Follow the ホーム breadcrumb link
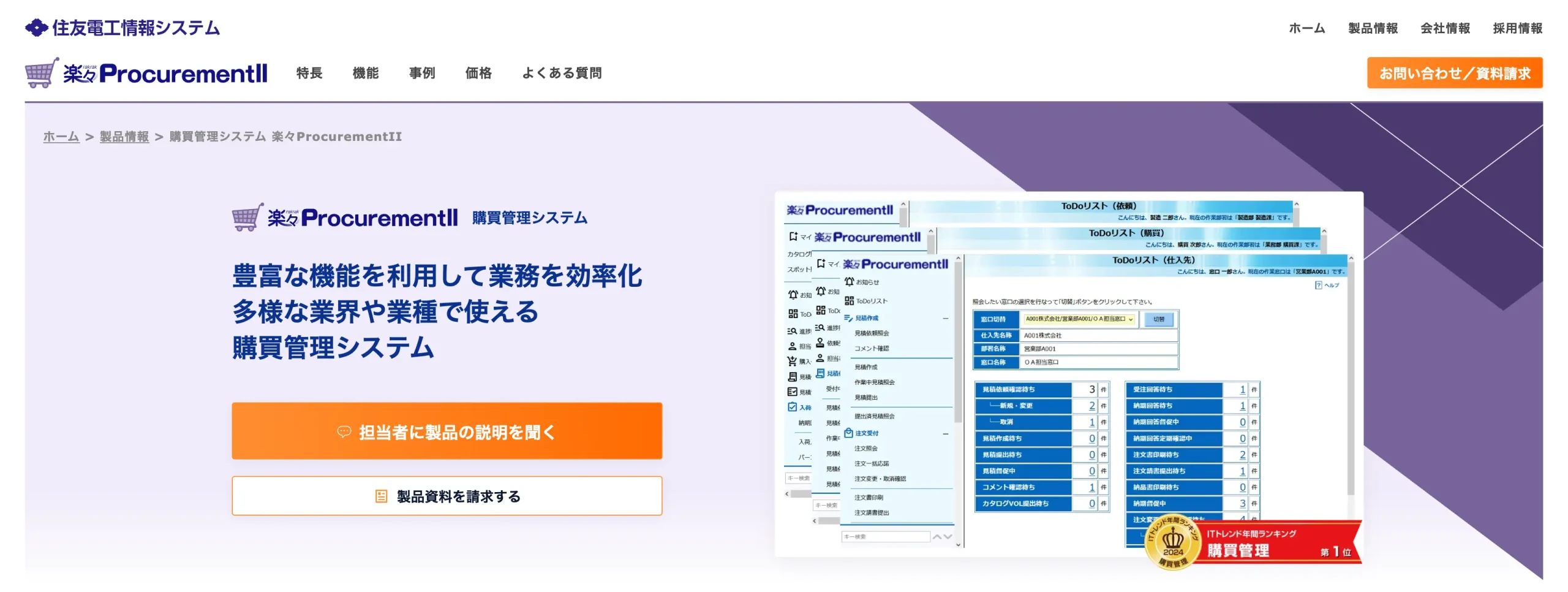Screen dimensions: 1568x592 click(60, 137)
